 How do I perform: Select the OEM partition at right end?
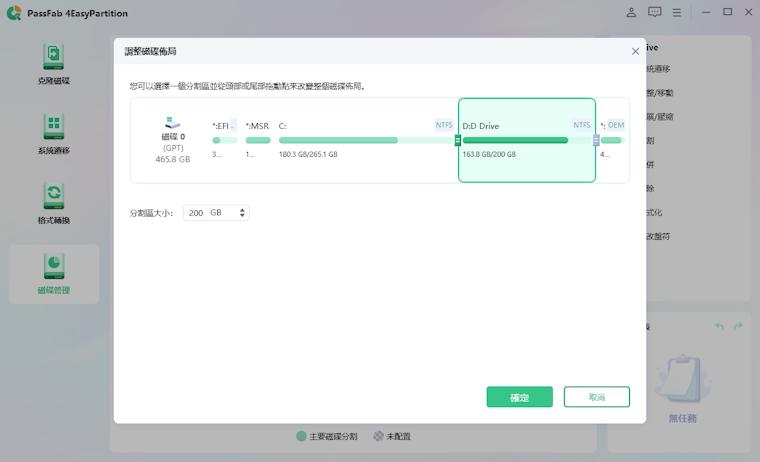pos(612,140)
